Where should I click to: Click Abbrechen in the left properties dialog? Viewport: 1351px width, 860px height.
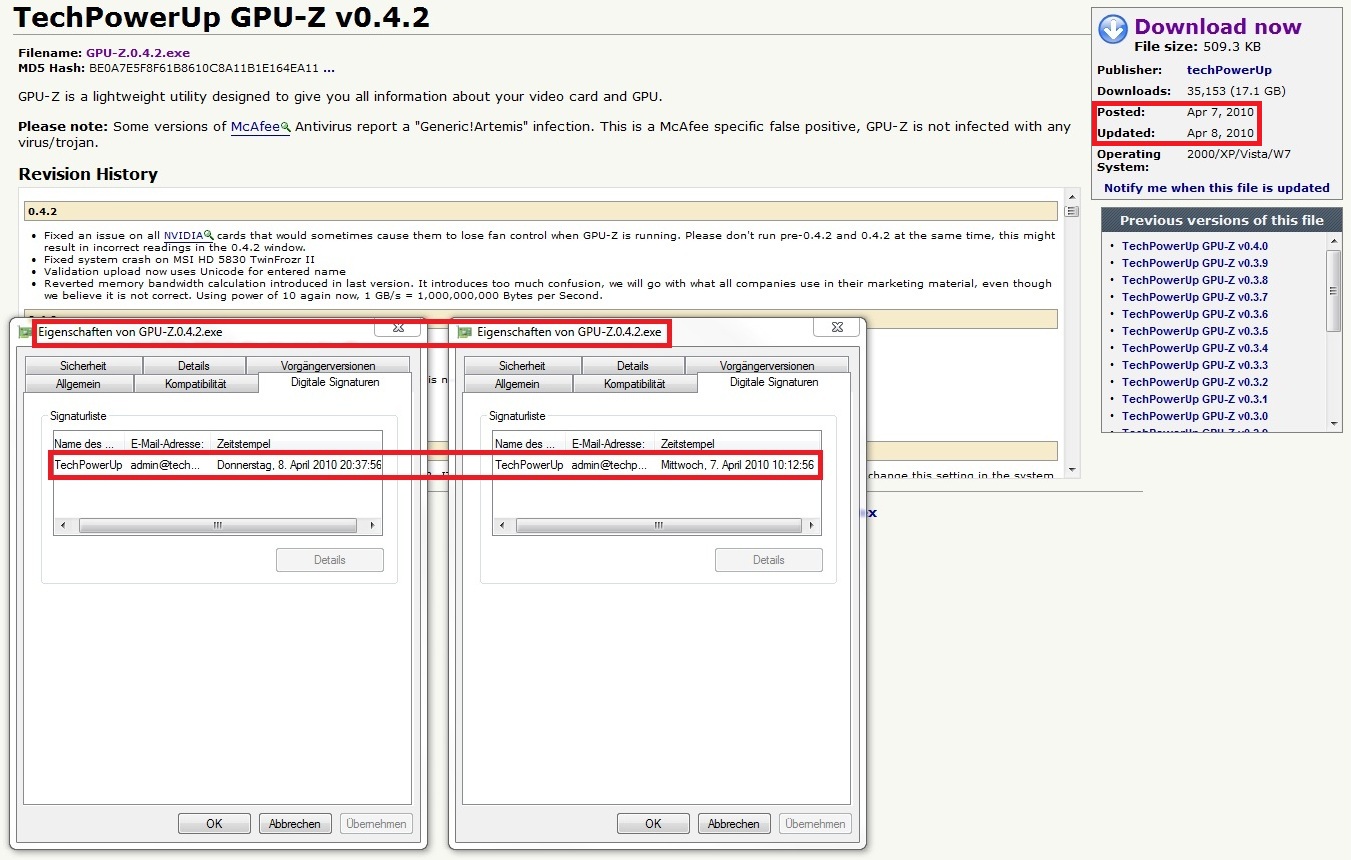[x=295, y=824]
